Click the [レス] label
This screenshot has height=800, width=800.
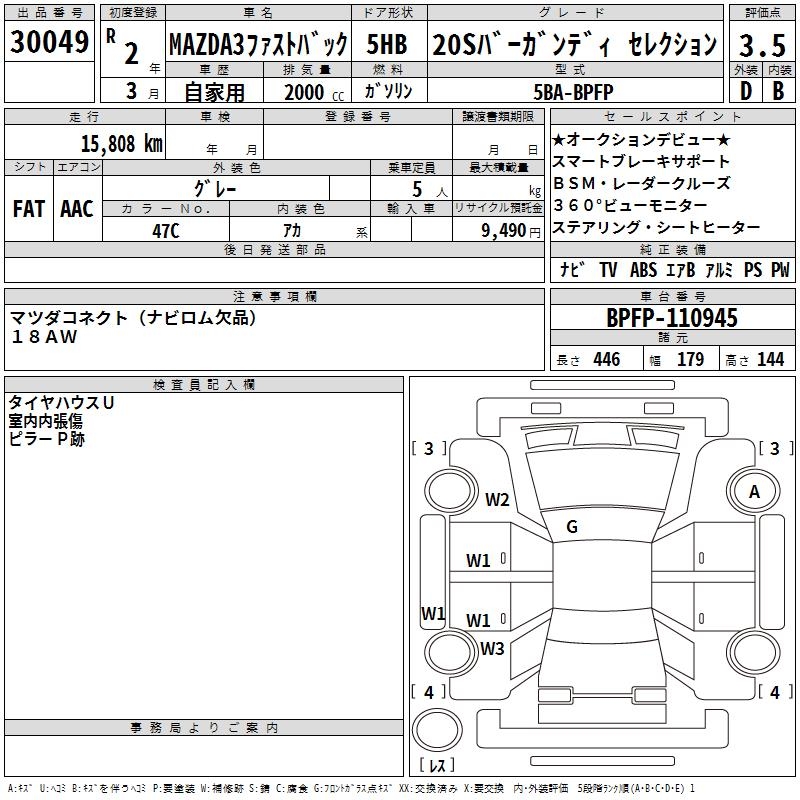[437, 764]
